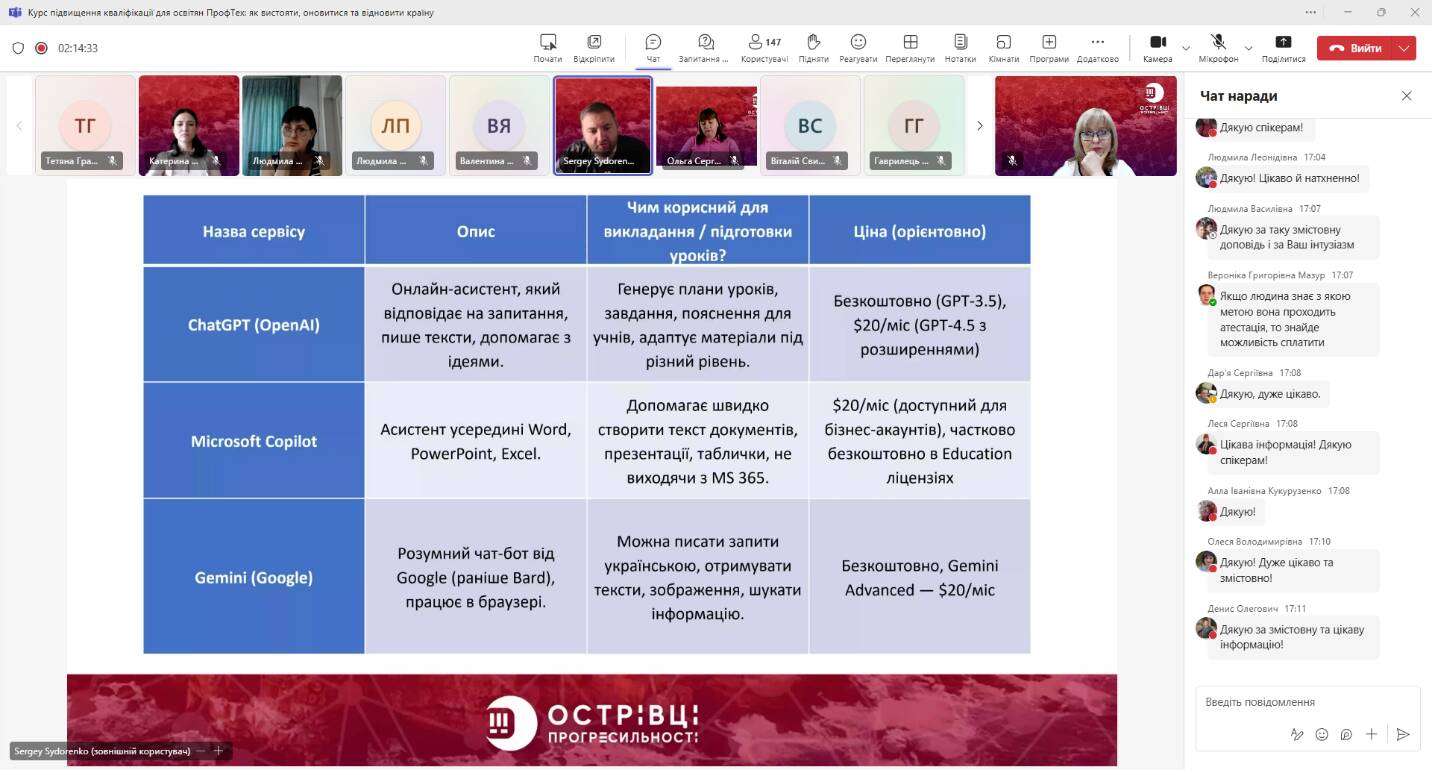
Task: Select the ЛП participant tile
Action: [396, 125]
